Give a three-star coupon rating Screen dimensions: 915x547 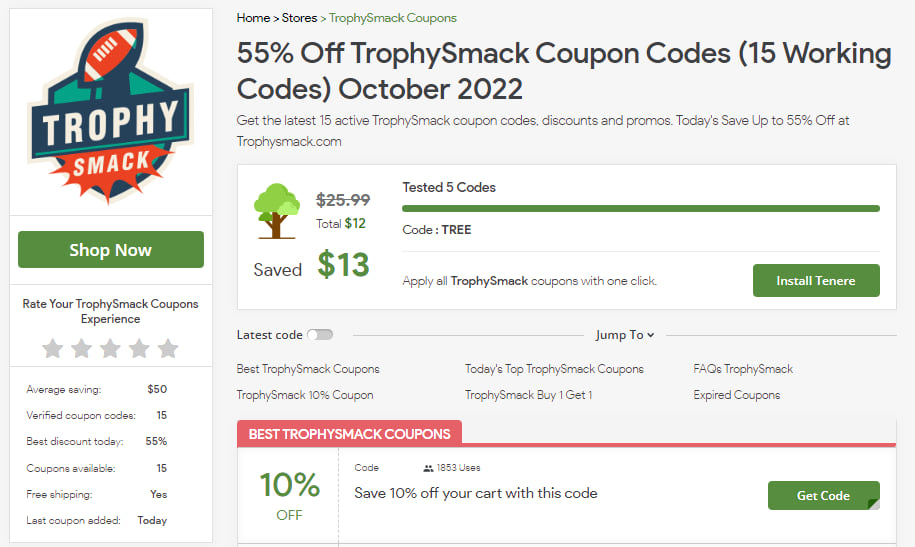[111, 348]
